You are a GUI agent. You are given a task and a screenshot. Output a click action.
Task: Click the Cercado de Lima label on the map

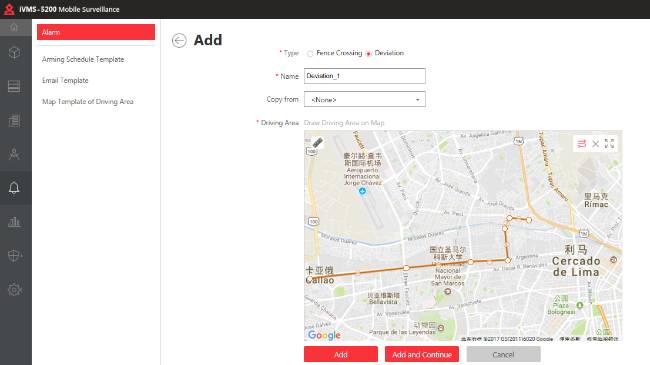(576, 267)
